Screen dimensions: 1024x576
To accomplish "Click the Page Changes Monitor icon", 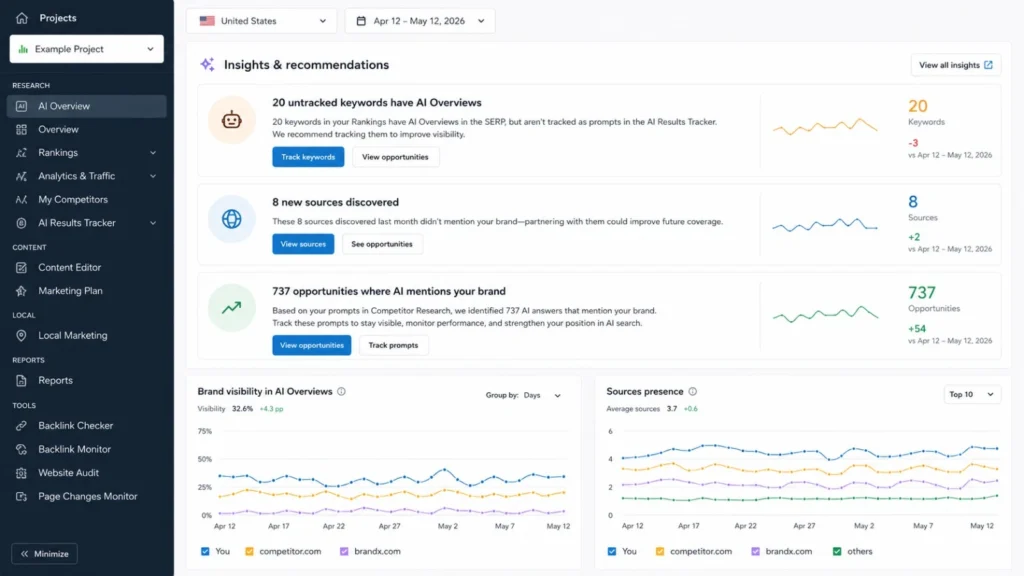I will pos(22,496).
